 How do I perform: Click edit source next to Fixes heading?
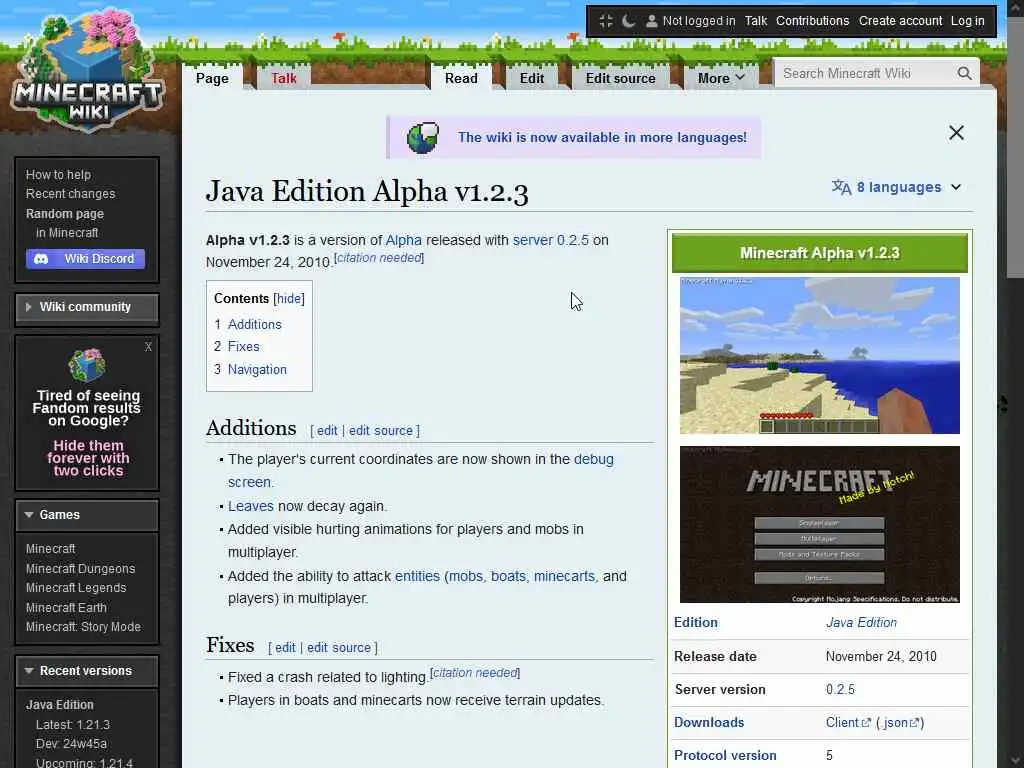click(x=339, y=648)
